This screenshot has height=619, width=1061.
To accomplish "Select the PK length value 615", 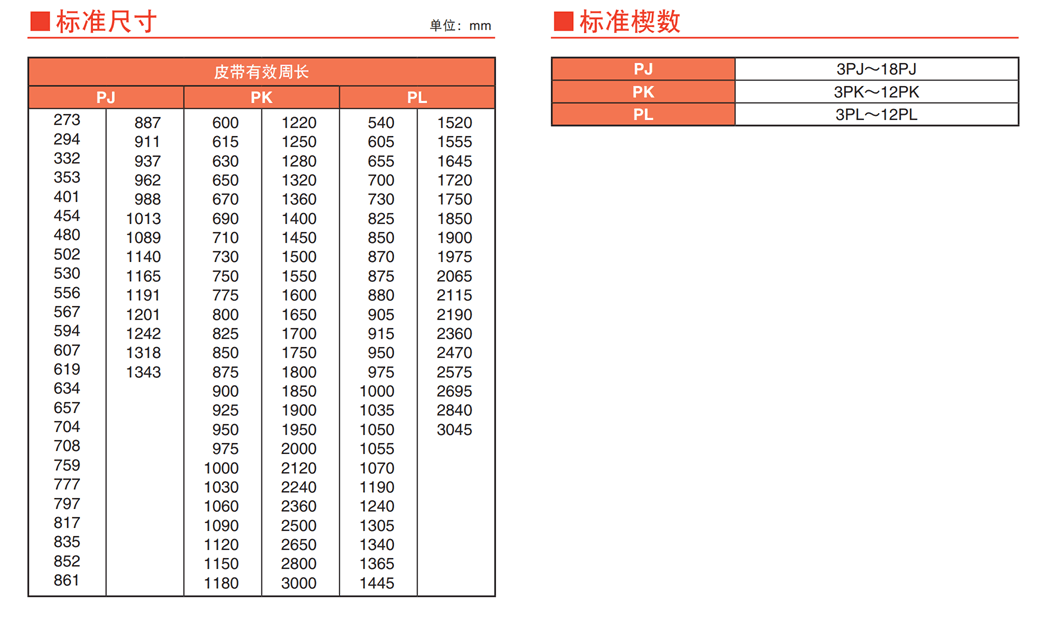I will coord(225,142).
